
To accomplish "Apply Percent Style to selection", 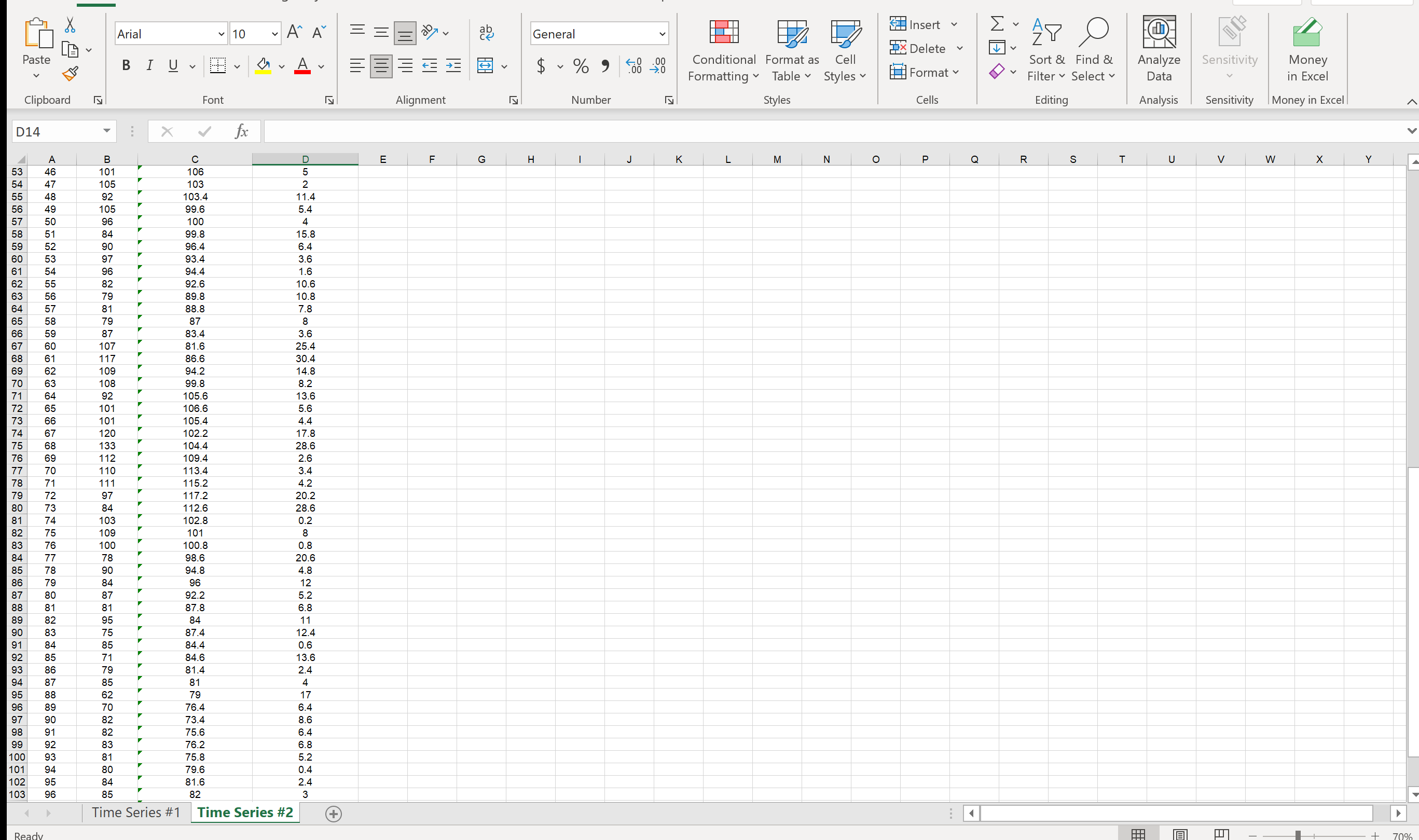I will (x=580, y=66).
